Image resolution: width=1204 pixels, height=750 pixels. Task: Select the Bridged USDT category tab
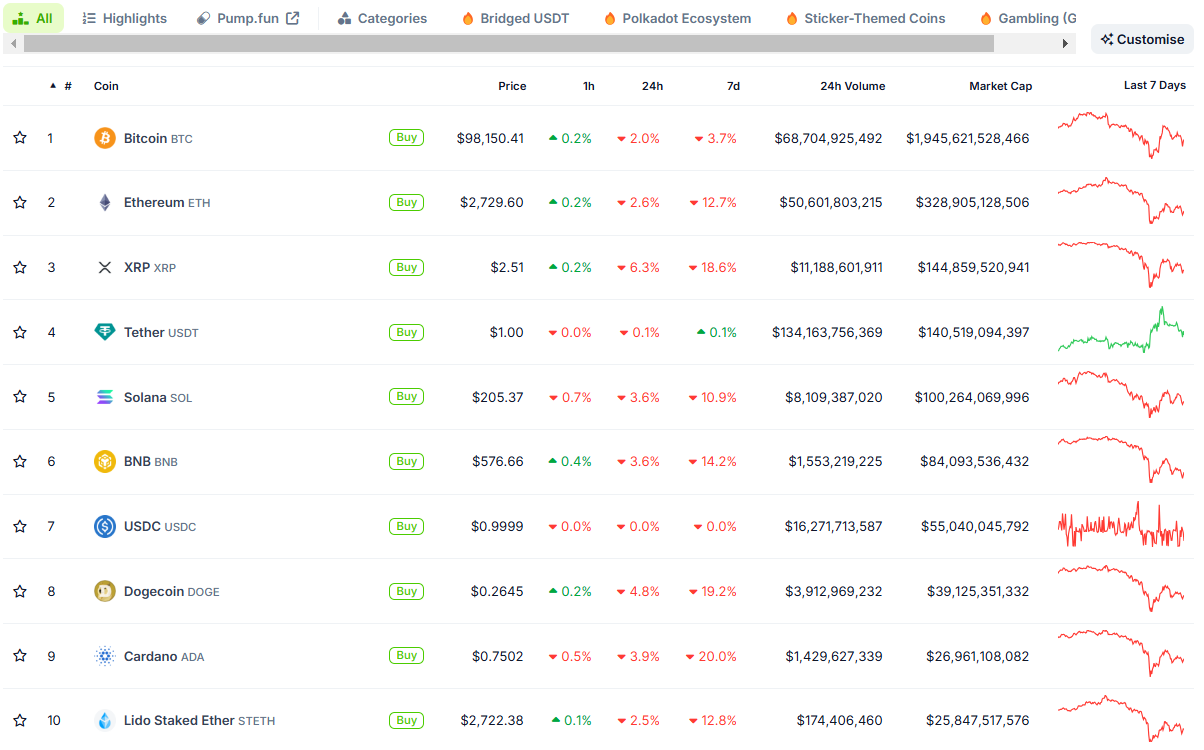coord(517,18)
